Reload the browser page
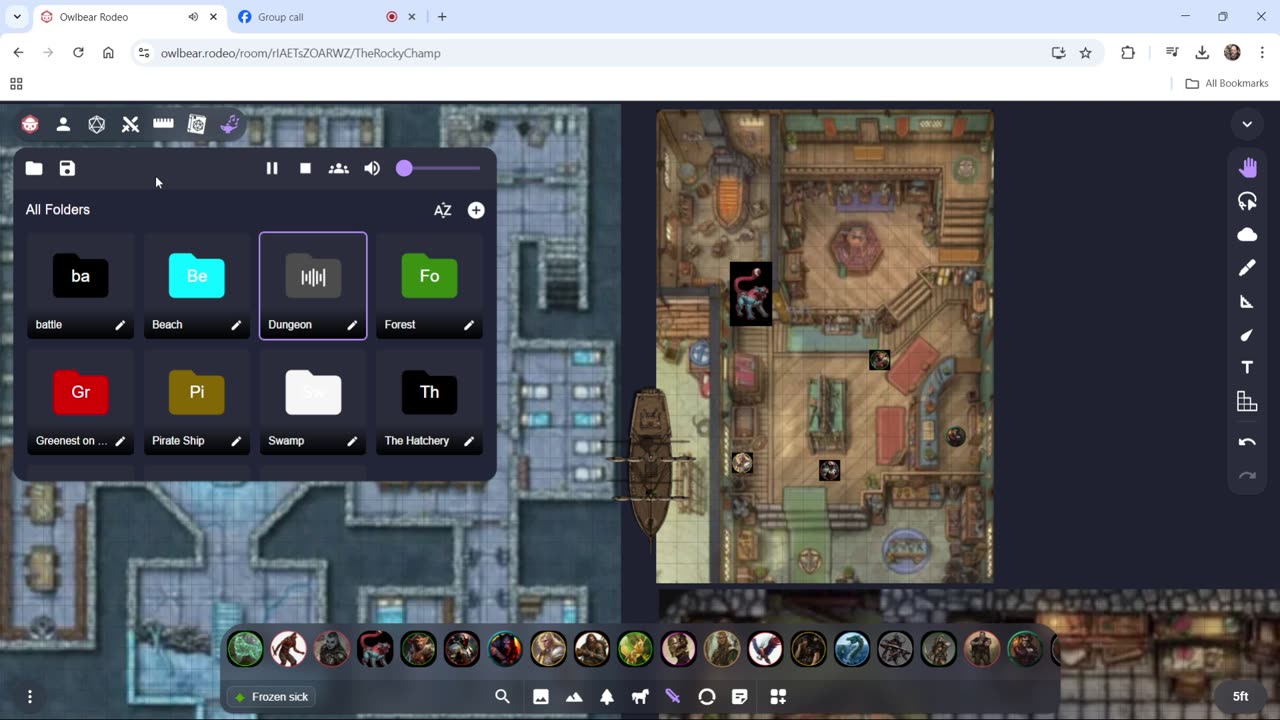Image resolution: width=1280 pixels, height=720 pixels. point(78,53)
